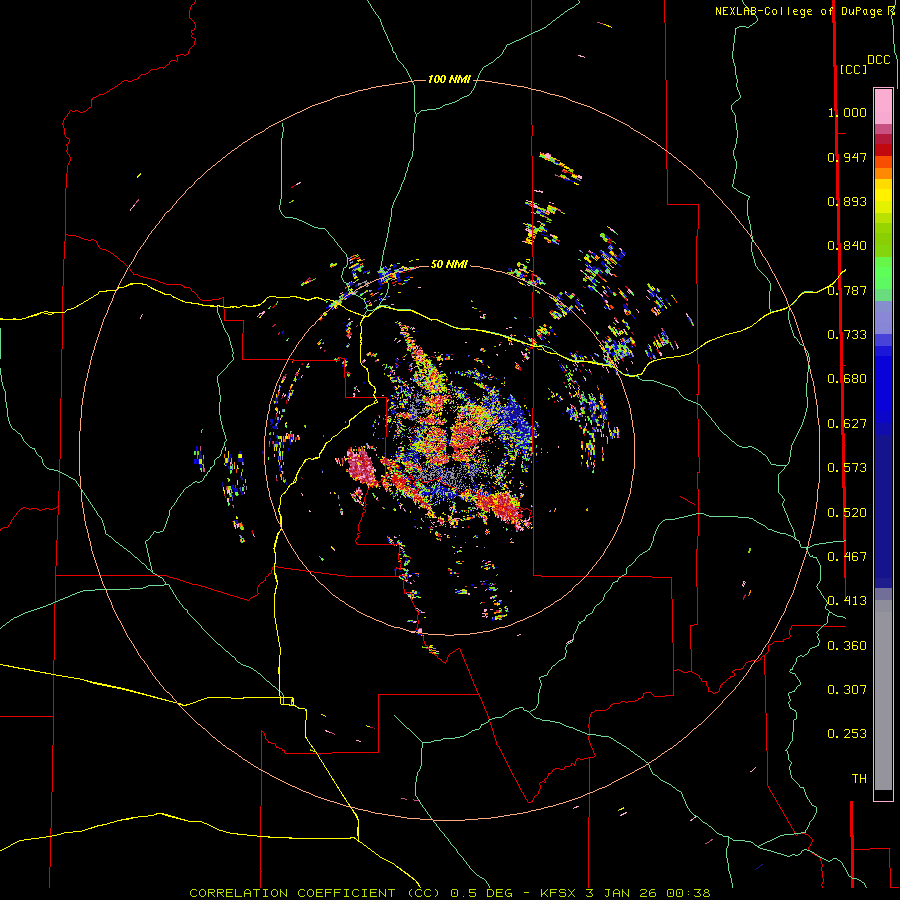Click the 0.893 scale value
Screen dimensions: 900x900
(x=847, y=201)
